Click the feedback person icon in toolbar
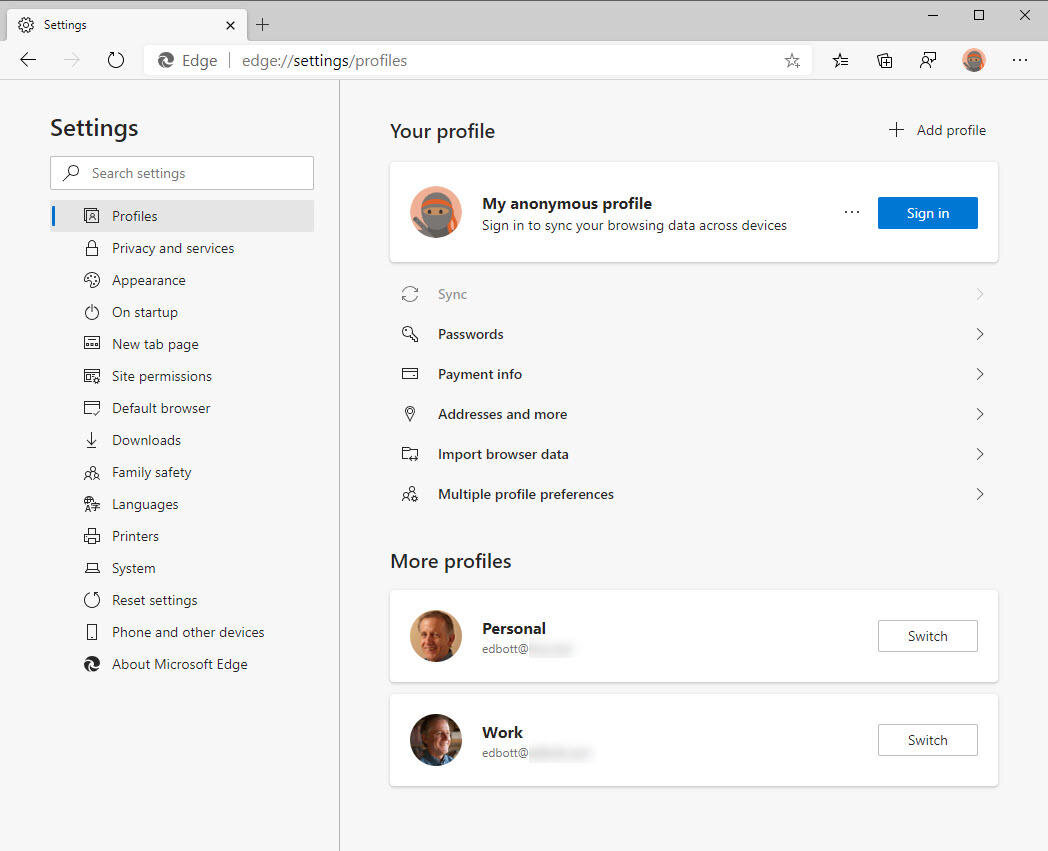 [928, 61]
